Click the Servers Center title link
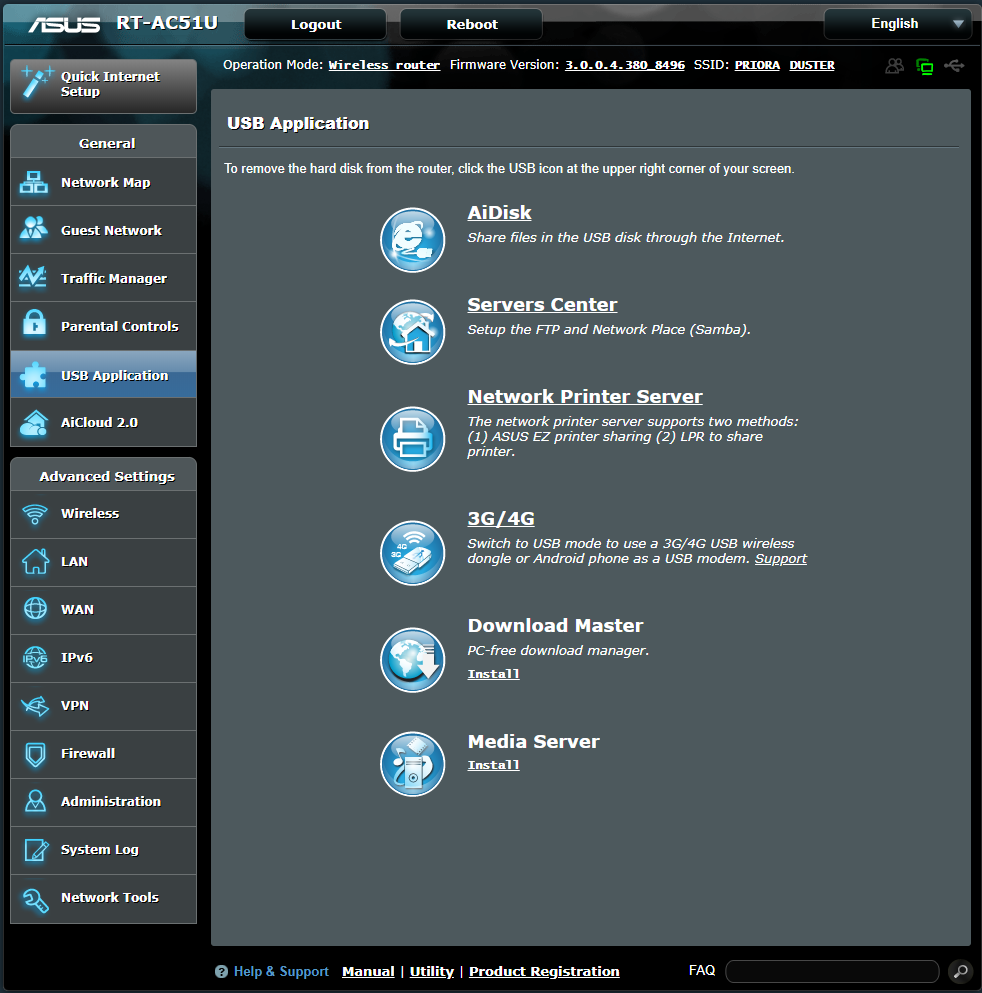 click(542, 305)
